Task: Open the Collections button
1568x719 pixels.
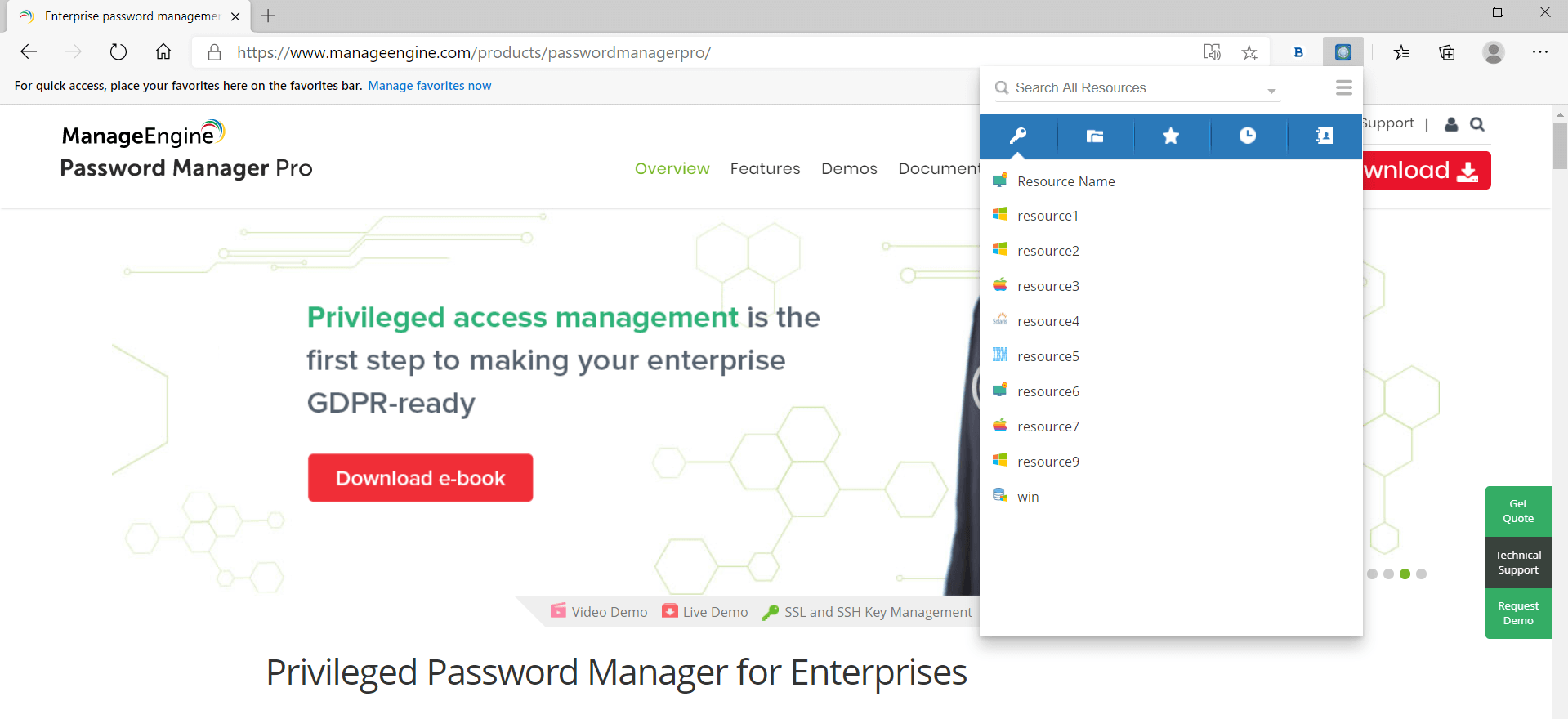Action: [1447, 52]
